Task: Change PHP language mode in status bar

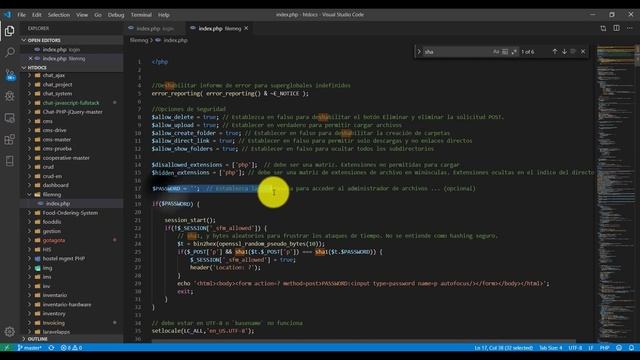Action: (604, 348)
